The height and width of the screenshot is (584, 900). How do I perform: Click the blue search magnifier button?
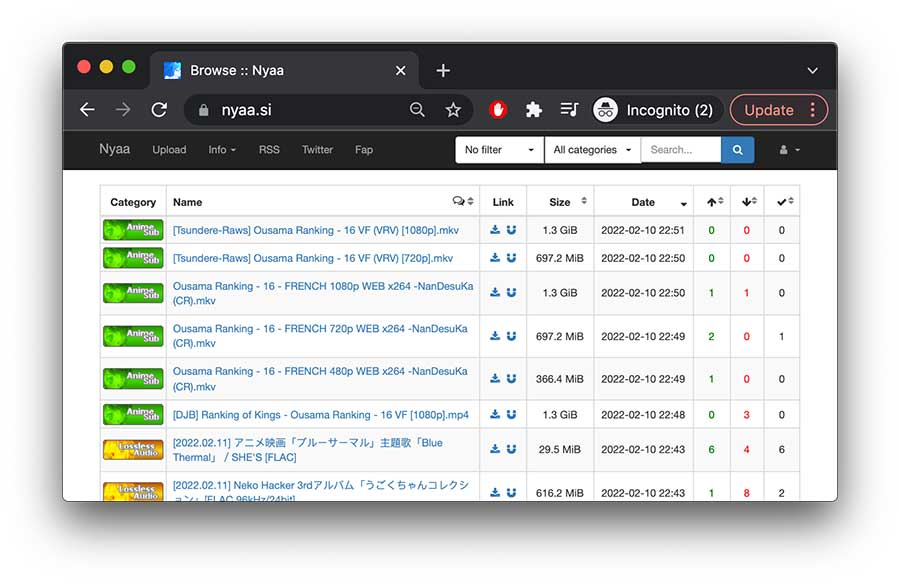pyautogui.click(x=737, y=150)
